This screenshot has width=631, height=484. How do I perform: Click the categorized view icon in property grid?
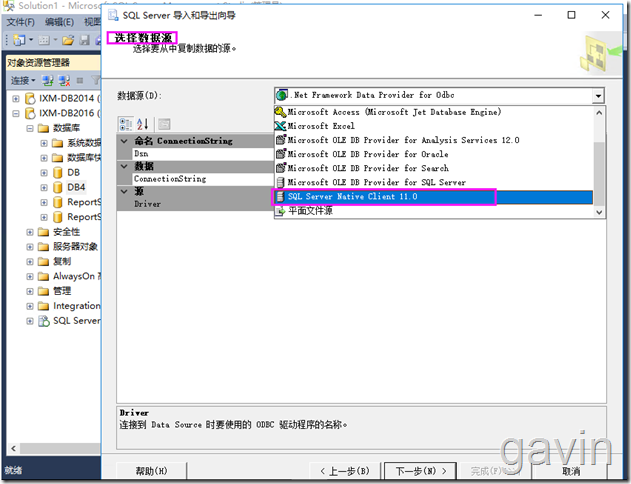pyautogui.click(x=126, y=124)
